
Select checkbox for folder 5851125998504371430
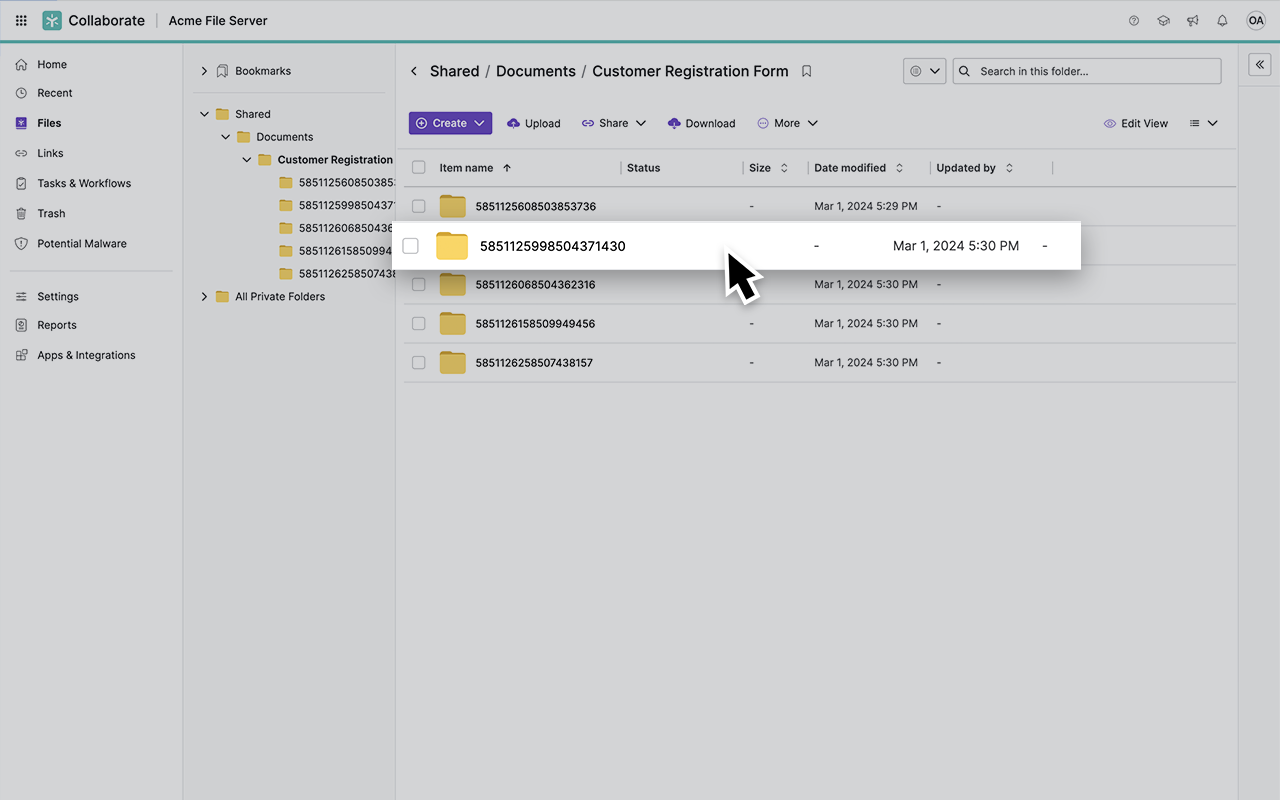[410, 246]
